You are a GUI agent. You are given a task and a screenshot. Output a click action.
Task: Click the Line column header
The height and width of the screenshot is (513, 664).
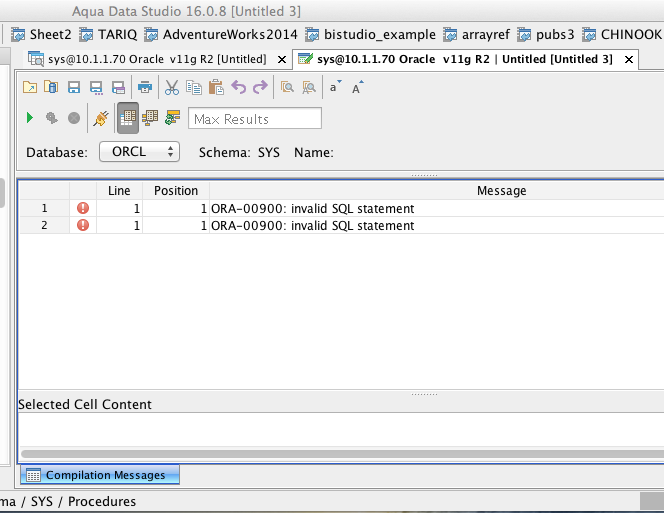coord(119,191)
